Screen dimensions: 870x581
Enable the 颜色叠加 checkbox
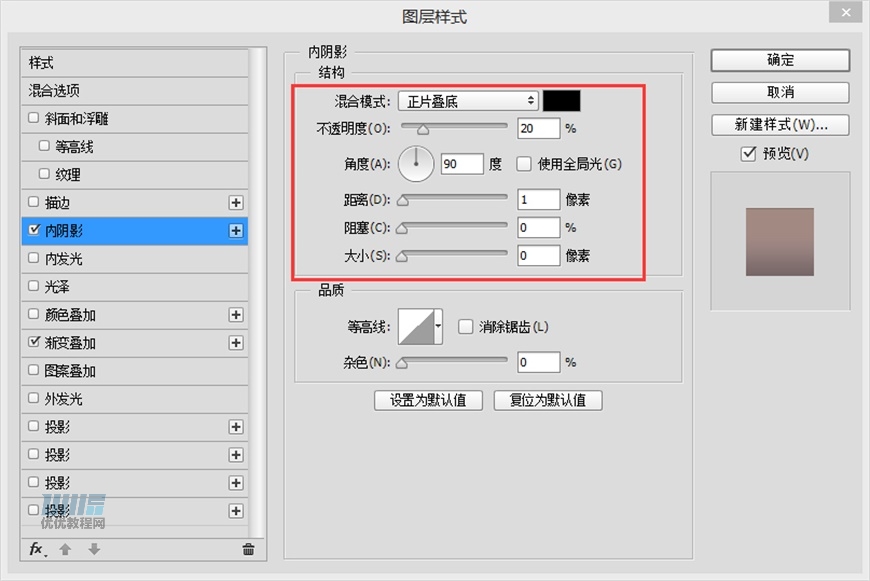[33, 314]
